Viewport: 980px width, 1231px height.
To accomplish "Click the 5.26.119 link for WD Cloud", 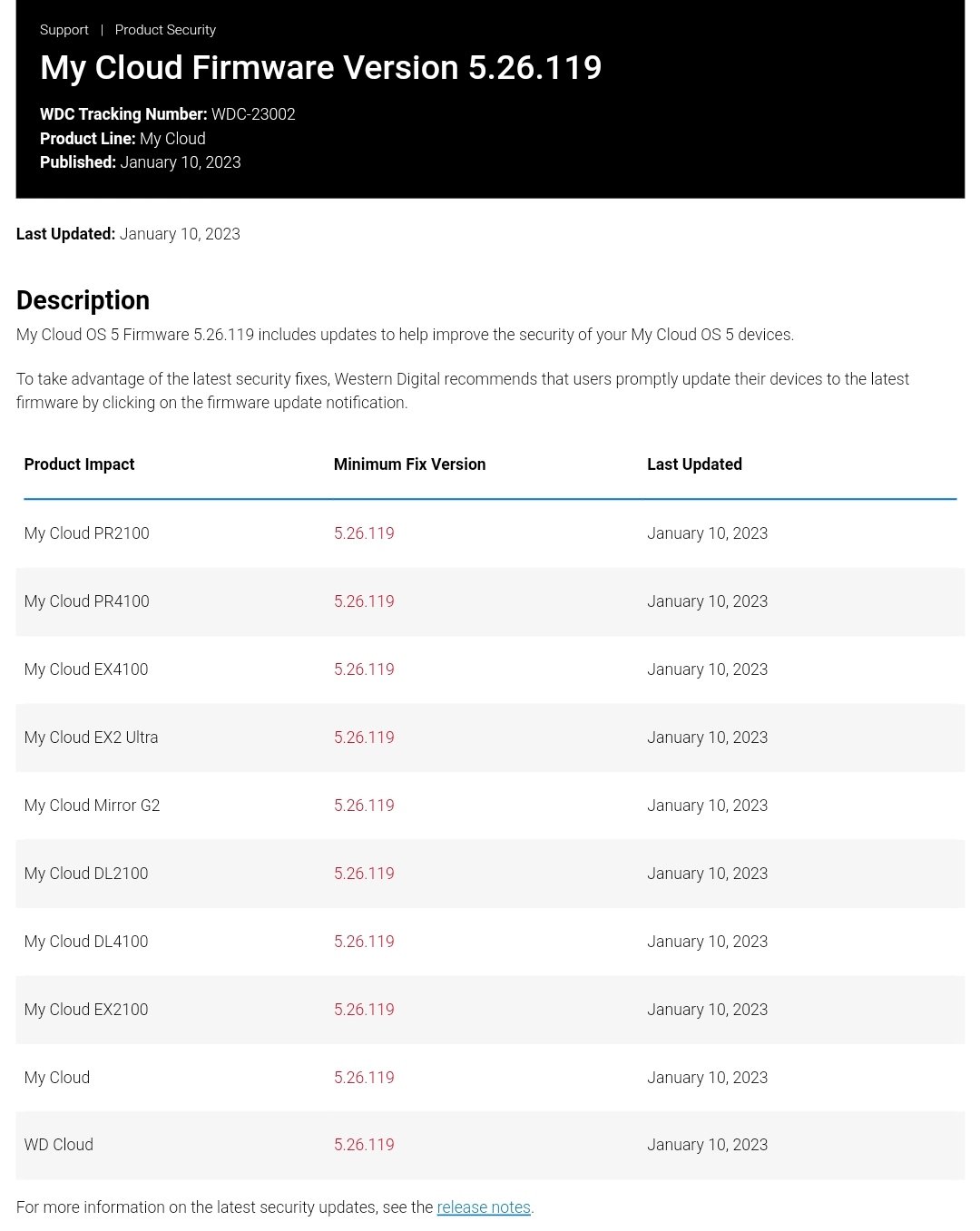I will tap(364, 1145).
